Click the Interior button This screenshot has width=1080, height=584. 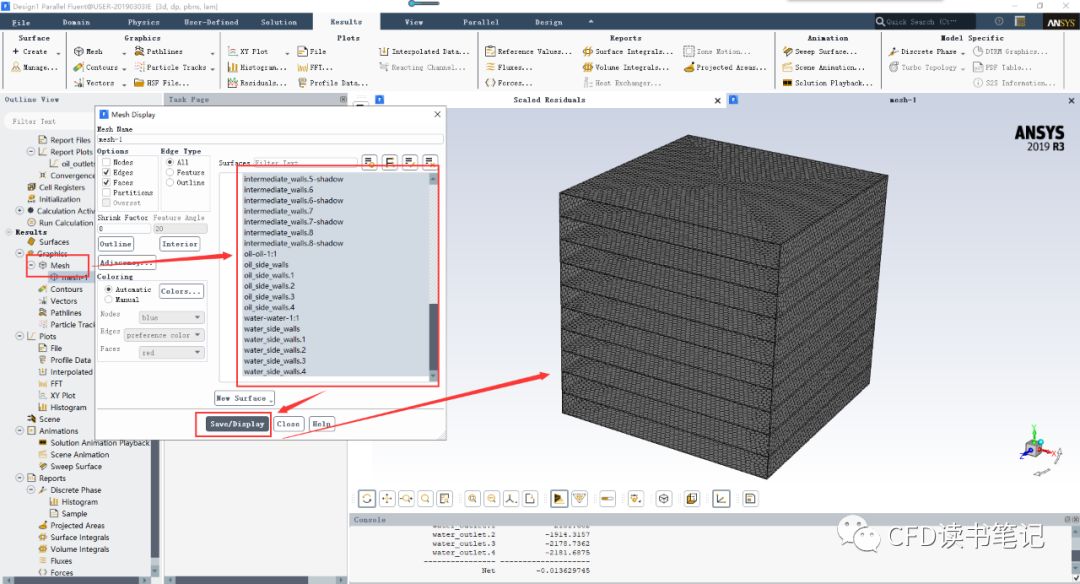tap(180, 244)
